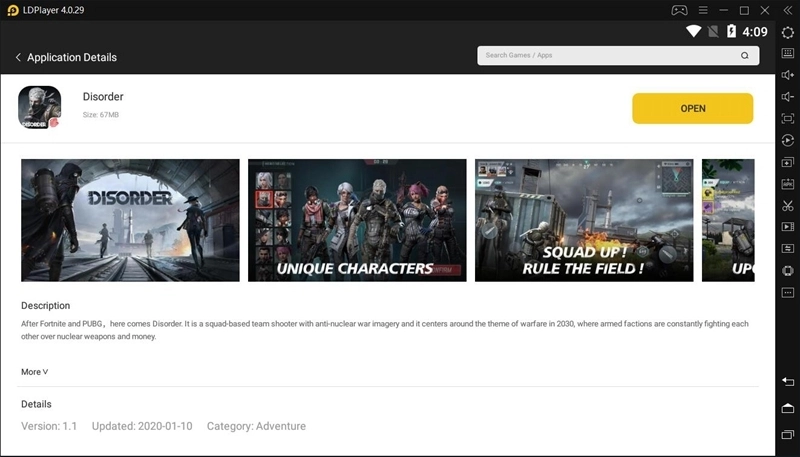Collapse the right sidebar with double-arrow

coord(788,10)
